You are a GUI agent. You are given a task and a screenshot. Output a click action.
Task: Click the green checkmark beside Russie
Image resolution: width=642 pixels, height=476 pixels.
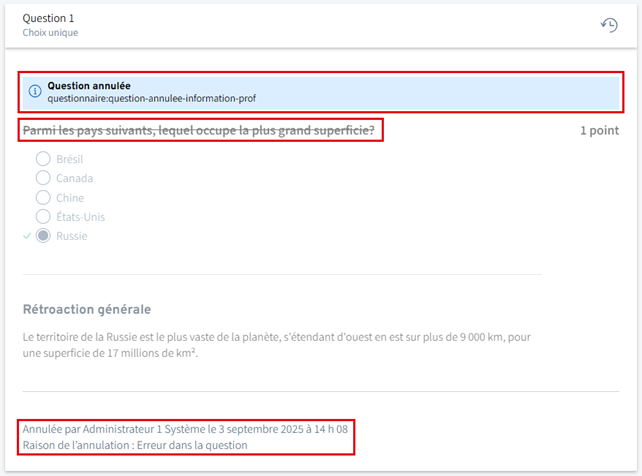(x=26, y=236)
